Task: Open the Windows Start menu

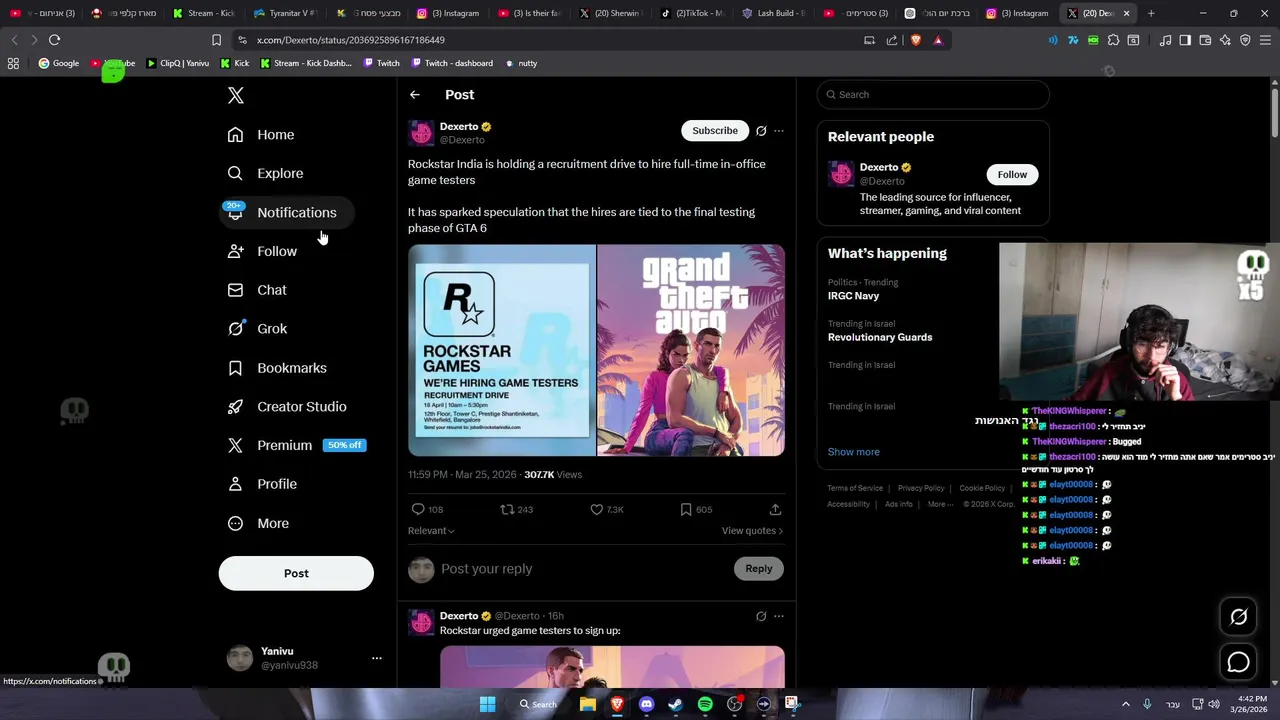Action: 487,704
